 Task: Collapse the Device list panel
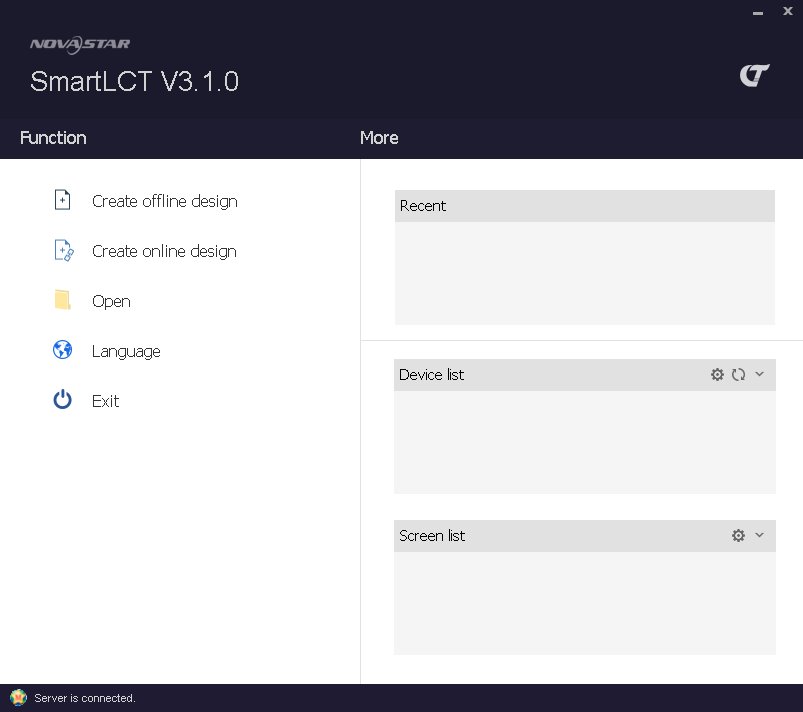(x=759, y=374)
